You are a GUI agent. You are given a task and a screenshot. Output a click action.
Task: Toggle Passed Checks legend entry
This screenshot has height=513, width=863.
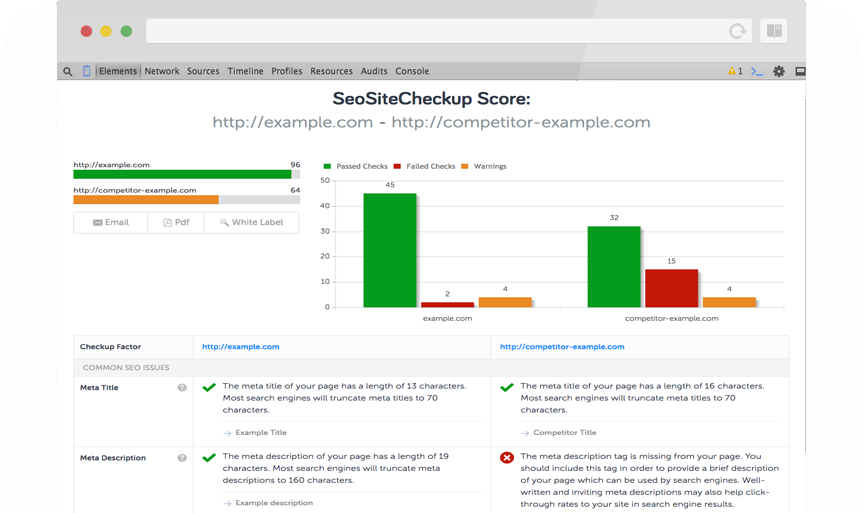click(356, 166)
